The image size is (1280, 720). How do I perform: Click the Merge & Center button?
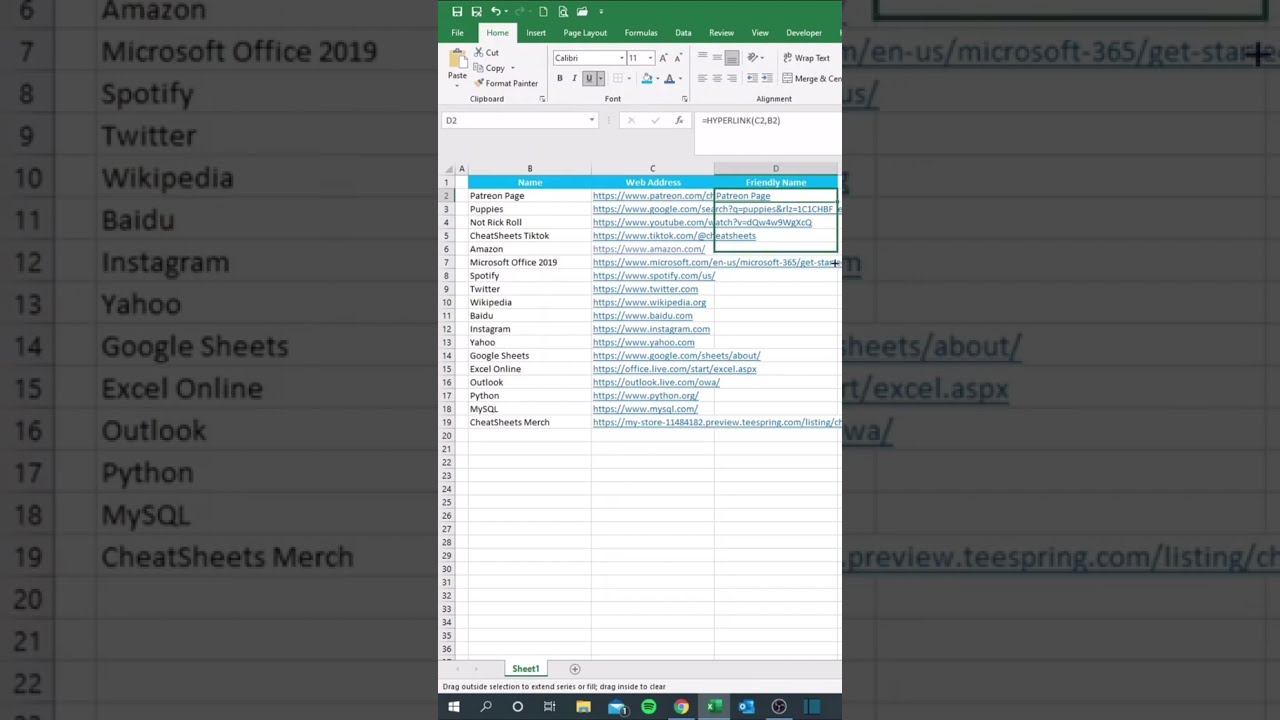tap(812, 79)
